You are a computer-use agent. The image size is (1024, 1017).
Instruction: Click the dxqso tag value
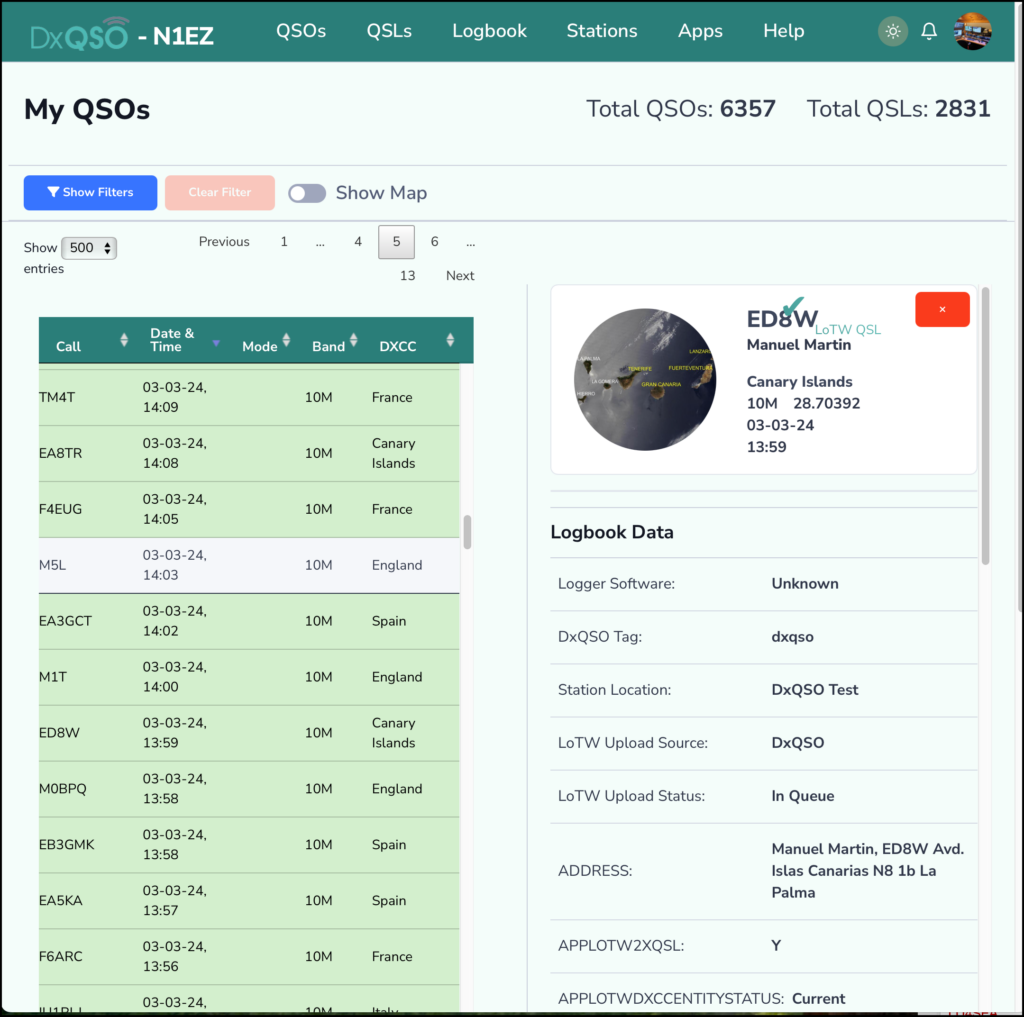click(x=792, y=637)
